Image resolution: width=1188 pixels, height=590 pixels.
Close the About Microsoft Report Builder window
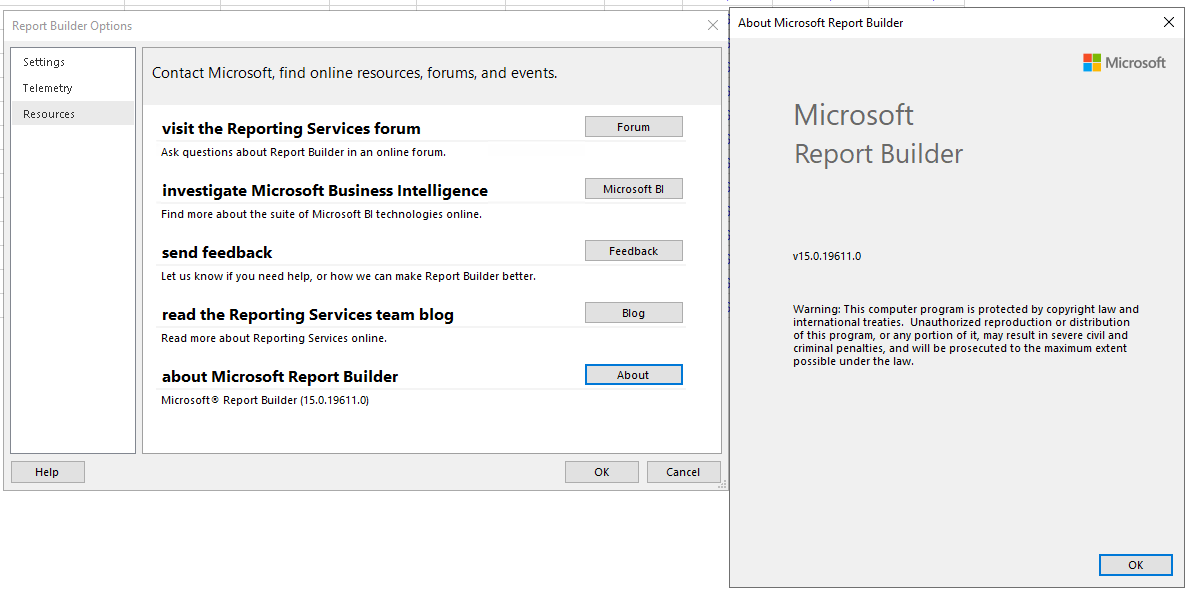1168,23
